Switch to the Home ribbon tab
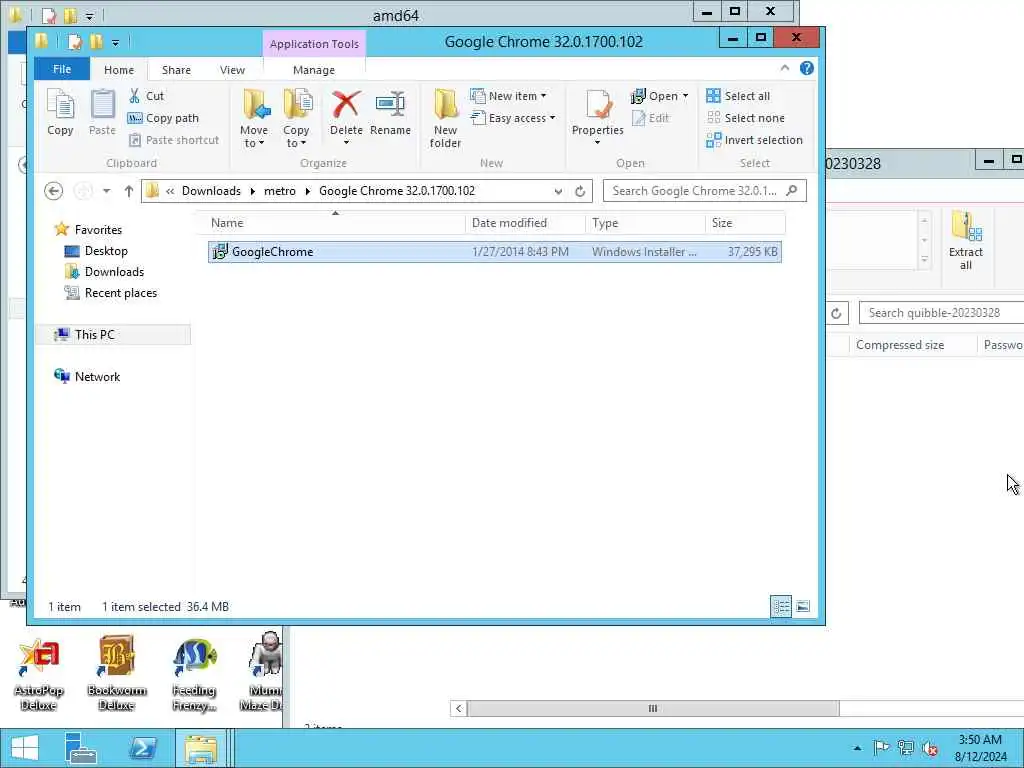The width and height of the screenshot is (1024, 768). click(119, 70)
